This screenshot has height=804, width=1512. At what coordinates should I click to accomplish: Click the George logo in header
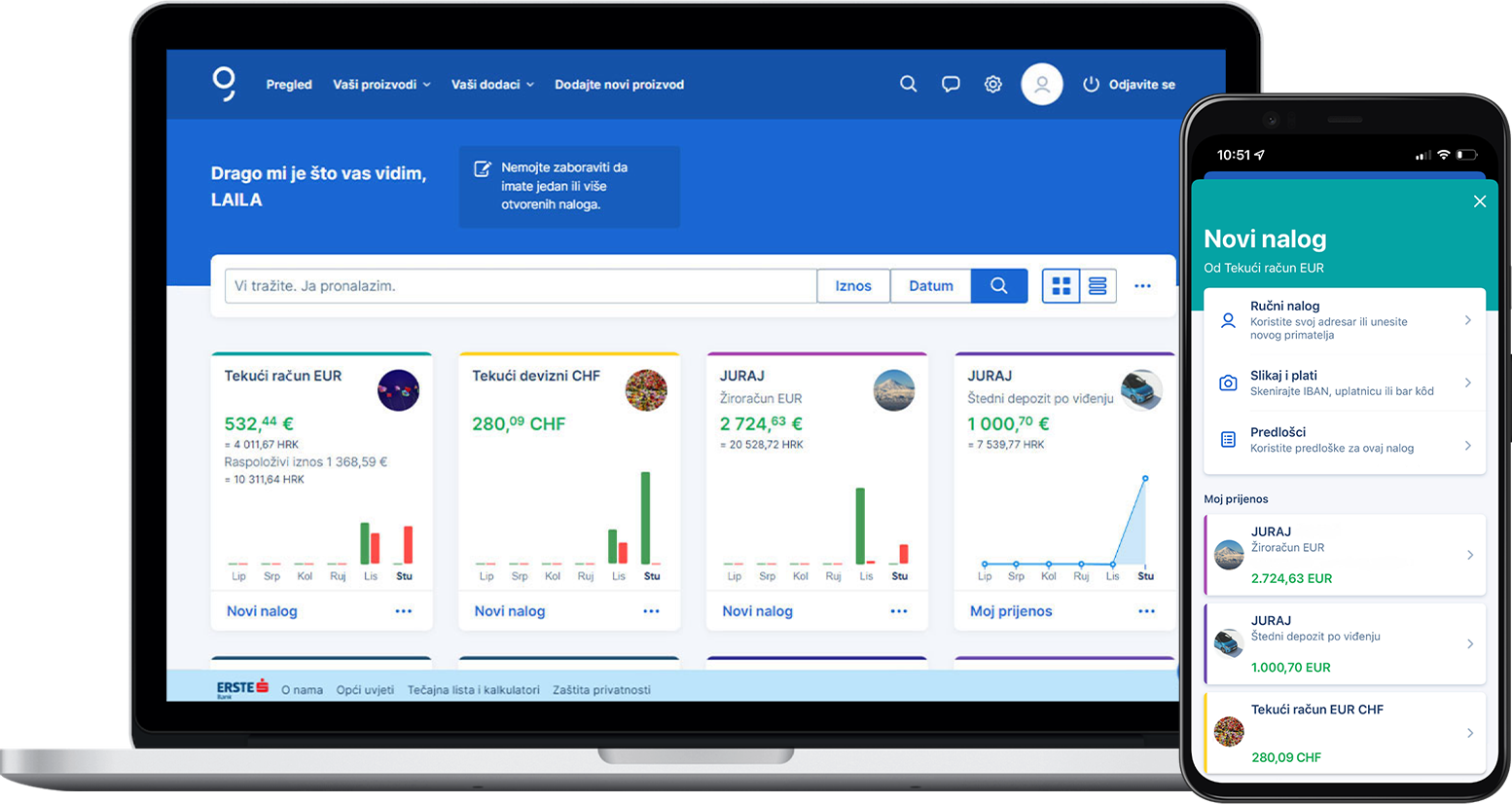coord(225,84)
